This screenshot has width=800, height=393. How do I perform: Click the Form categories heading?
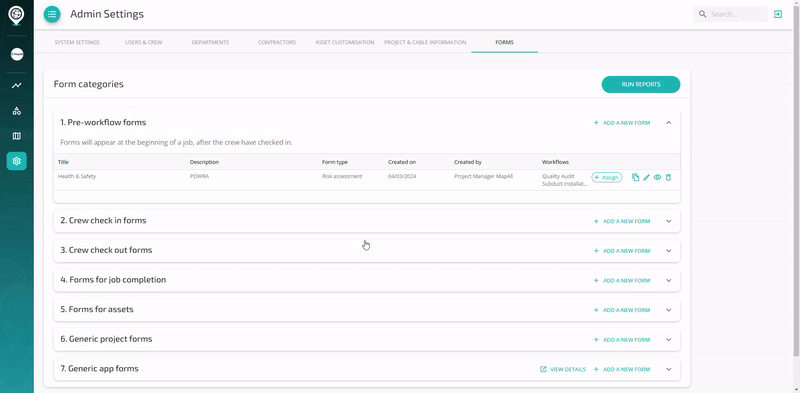89,84
